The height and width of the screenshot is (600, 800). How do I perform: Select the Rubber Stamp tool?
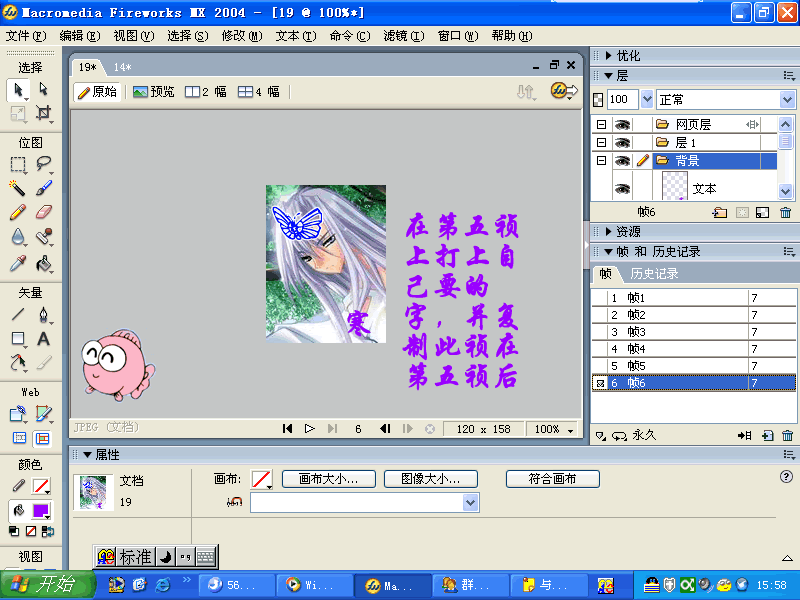[x=43, y=237]
